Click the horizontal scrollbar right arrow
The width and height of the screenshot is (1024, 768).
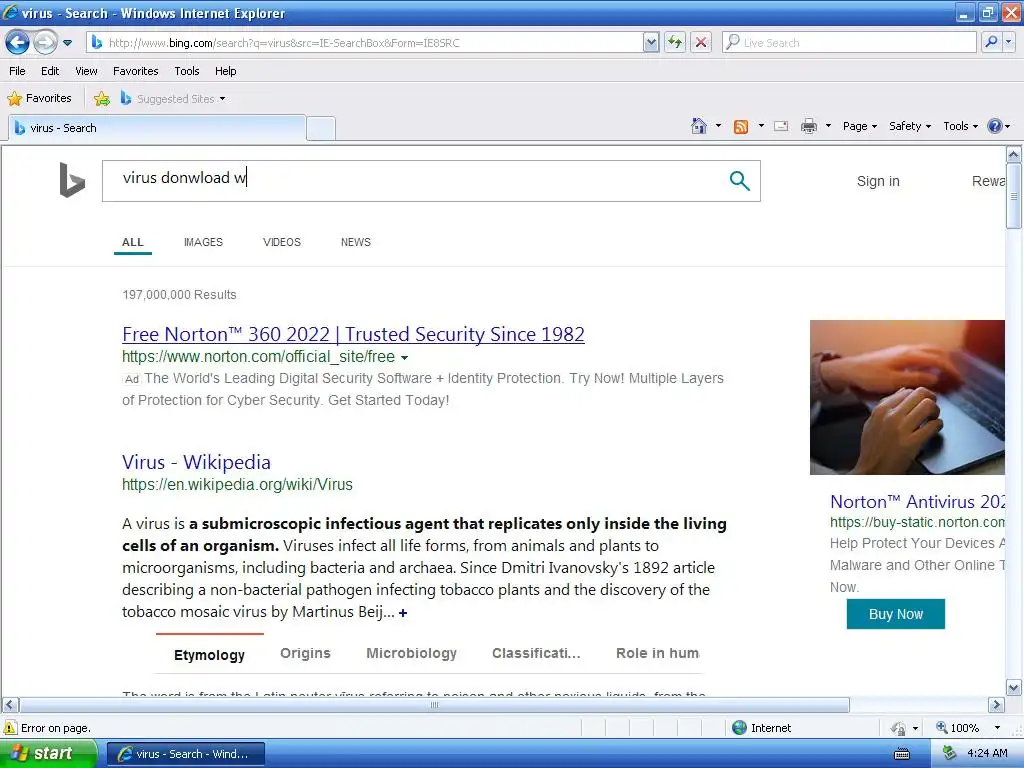pos(996,705)
